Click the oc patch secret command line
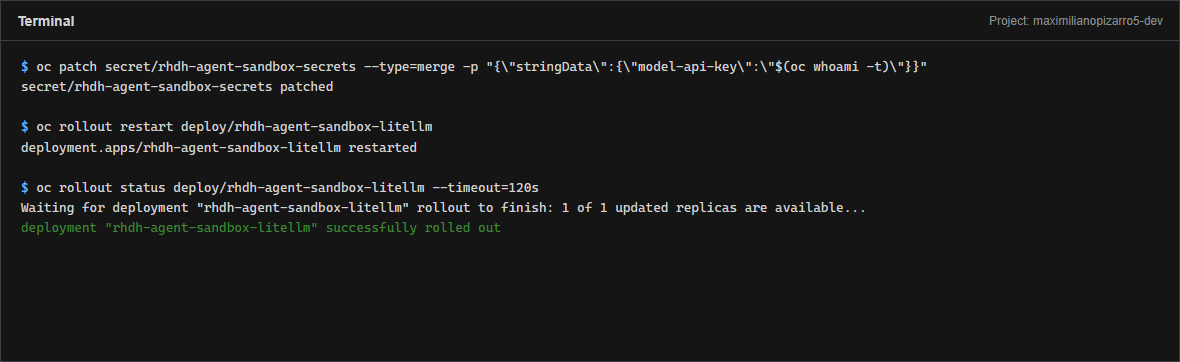This screenshot has width=1180, height=362. [x=474, y=66]
